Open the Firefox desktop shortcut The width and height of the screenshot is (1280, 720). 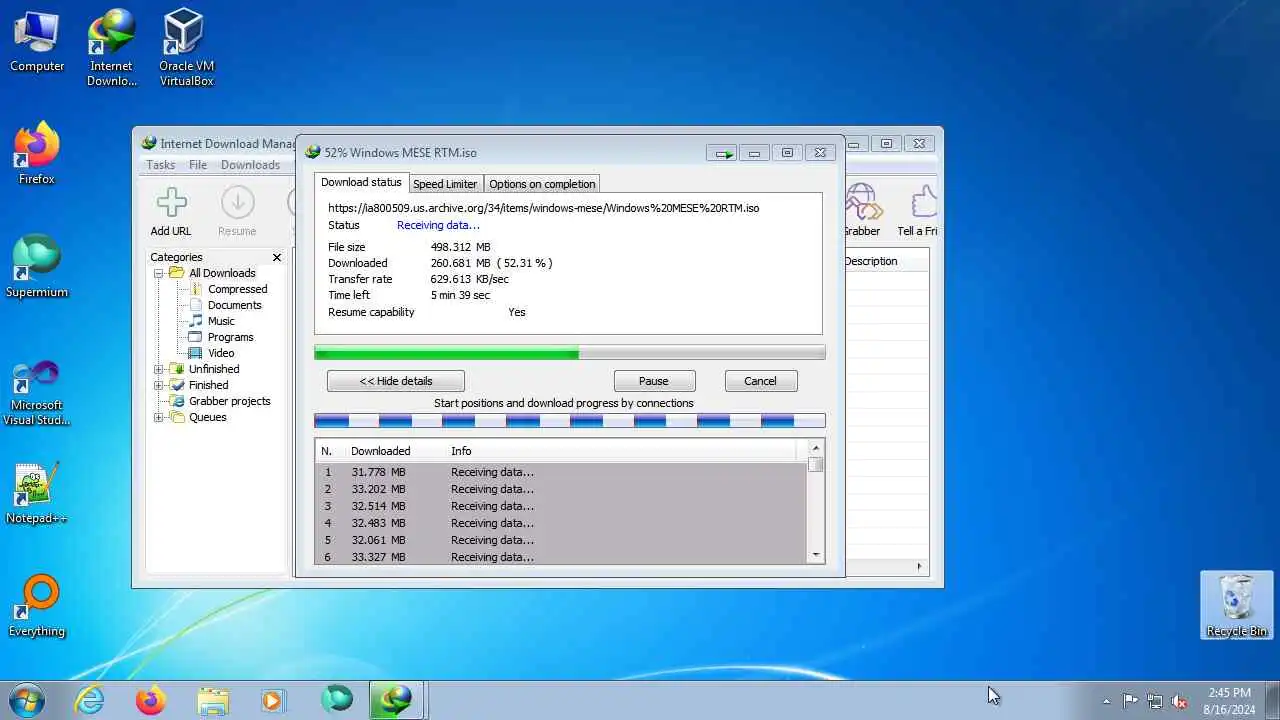37,153
